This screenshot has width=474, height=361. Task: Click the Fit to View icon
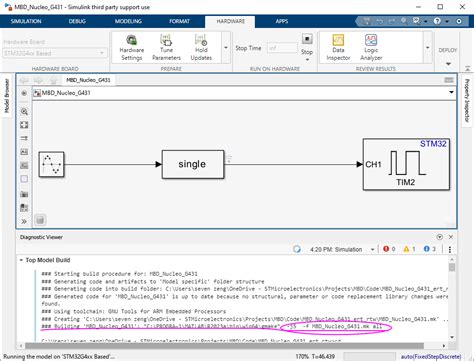(x=24, y=125)
